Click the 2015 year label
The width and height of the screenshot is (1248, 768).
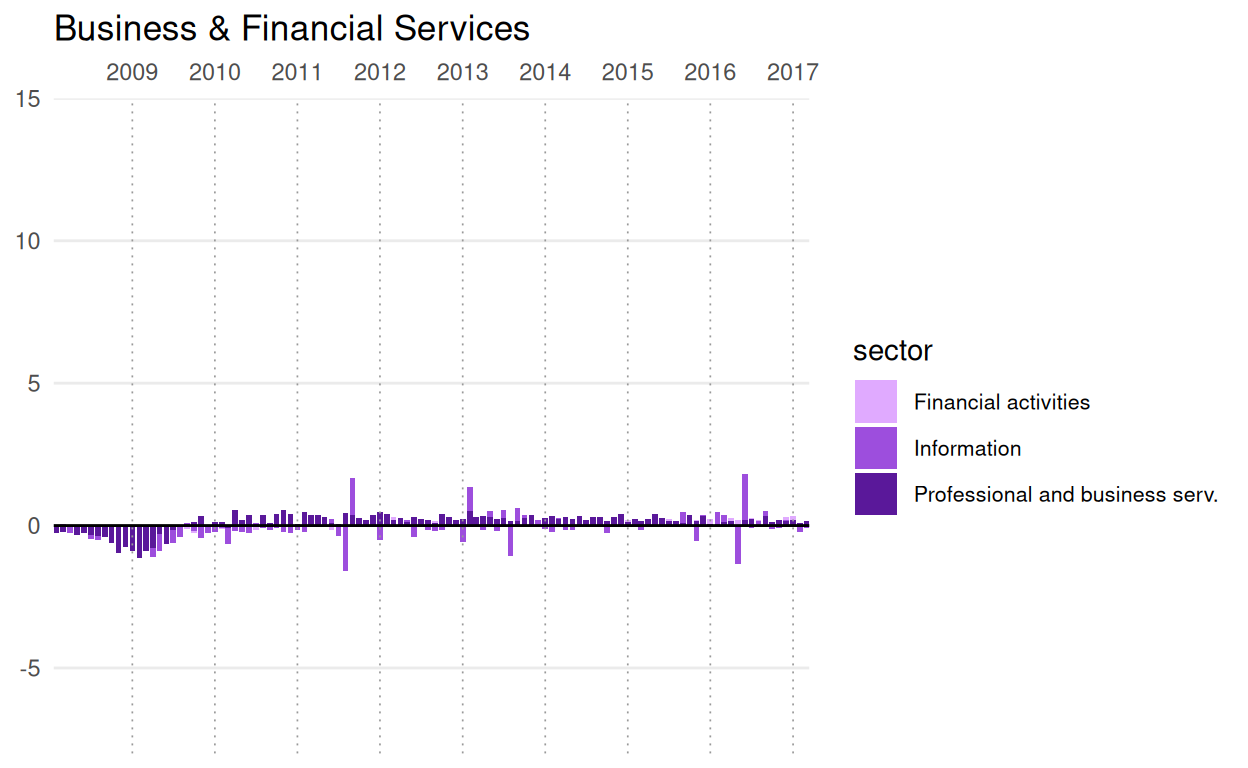pyautogui.click(x=628, y=72)
